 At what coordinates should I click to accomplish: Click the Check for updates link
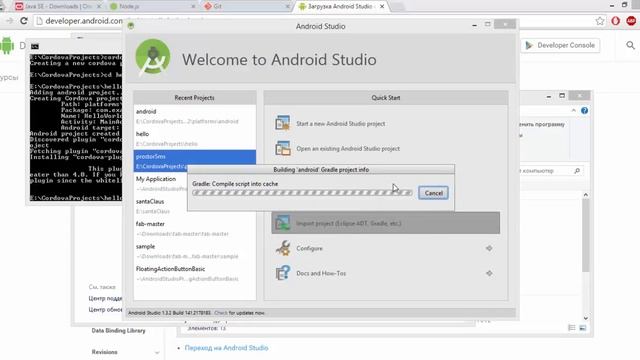click(220, 313)
